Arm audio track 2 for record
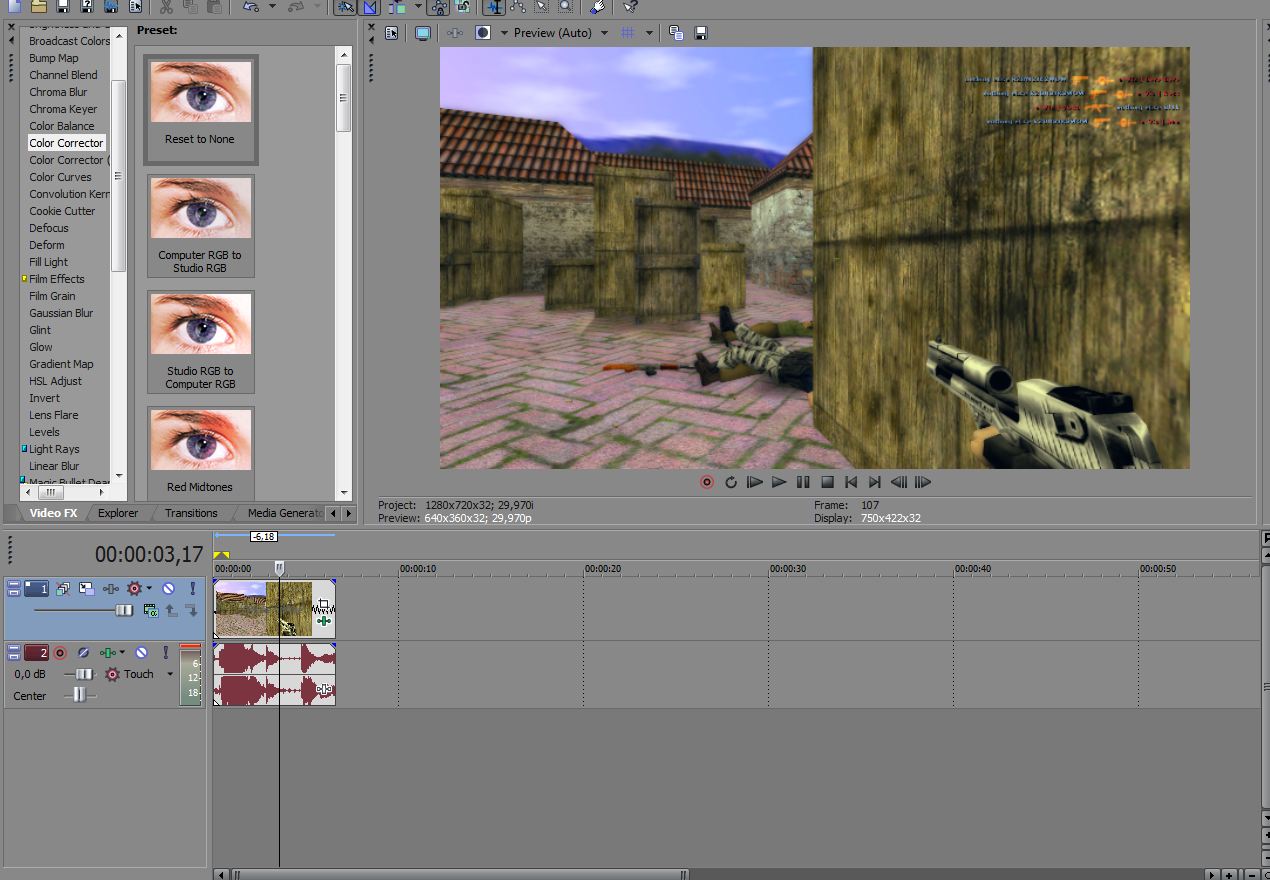Viewport: 1270px width, 880px height. click(60, 653)
